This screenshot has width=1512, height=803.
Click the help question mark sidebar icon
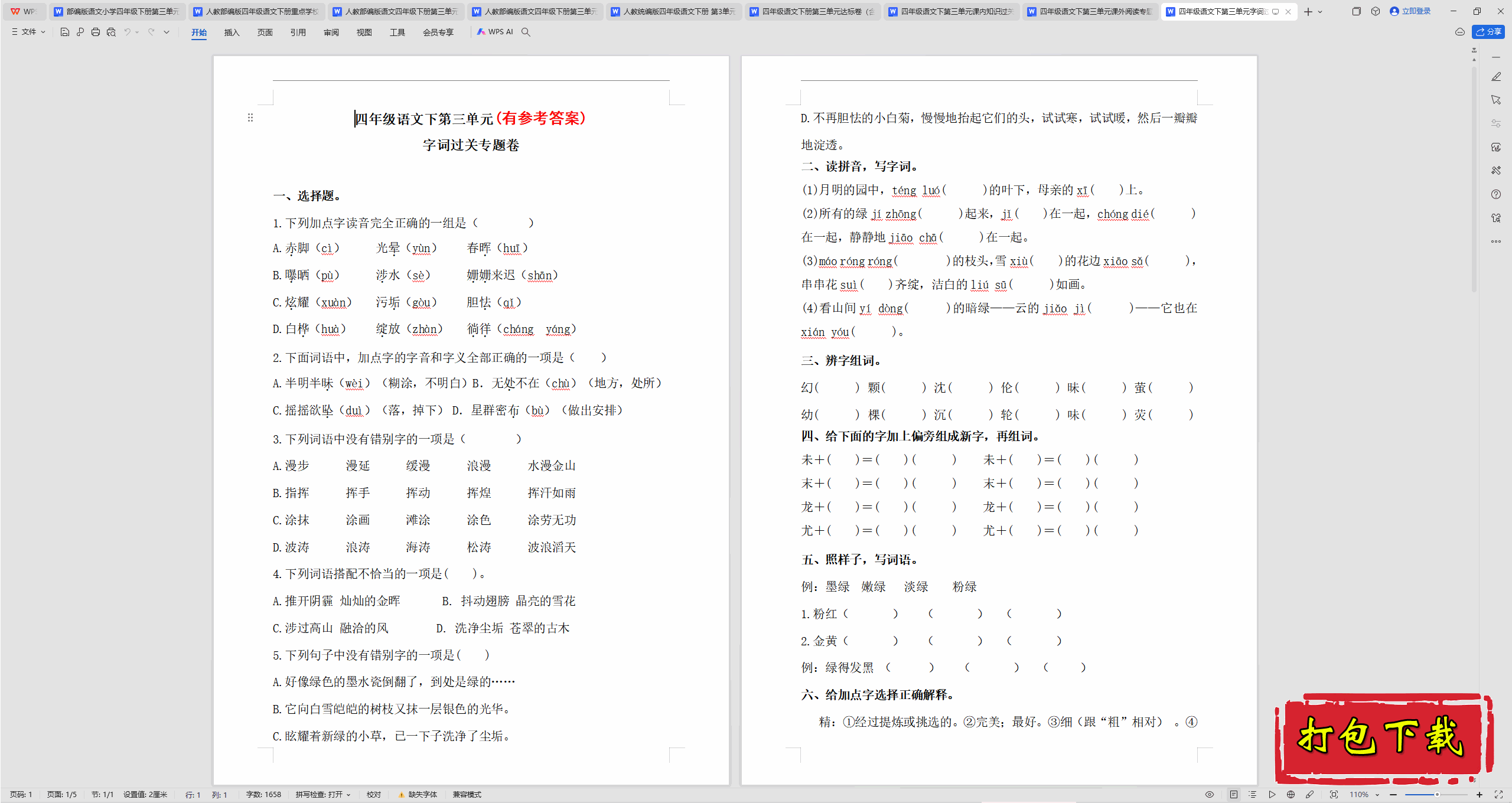tap(1496, 194)
